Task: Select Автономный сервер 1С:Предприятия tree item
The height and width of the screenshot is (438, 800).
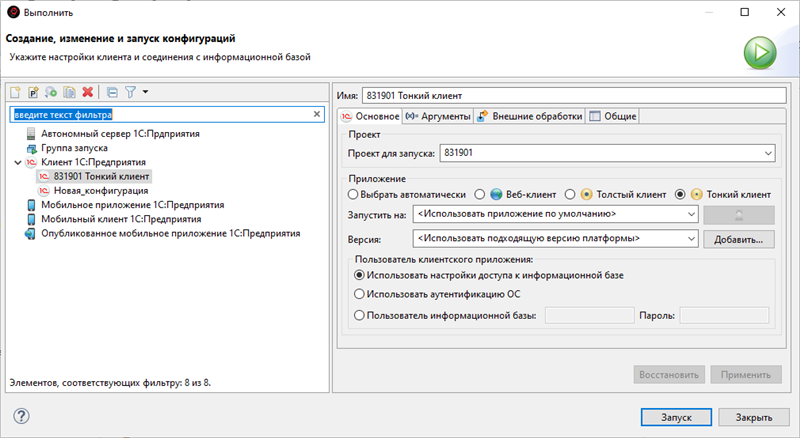Action: point(120,134)
